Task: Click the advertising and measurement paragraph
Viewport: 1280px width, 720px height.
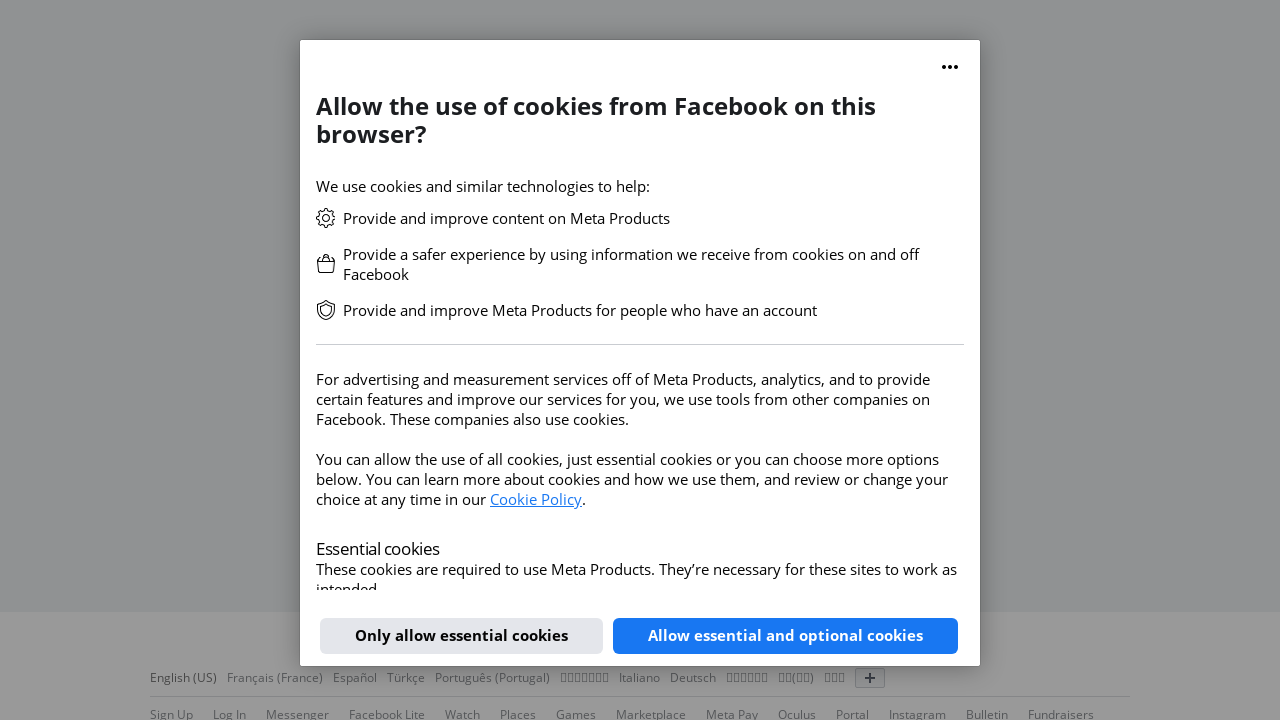Action: point(623,399)
